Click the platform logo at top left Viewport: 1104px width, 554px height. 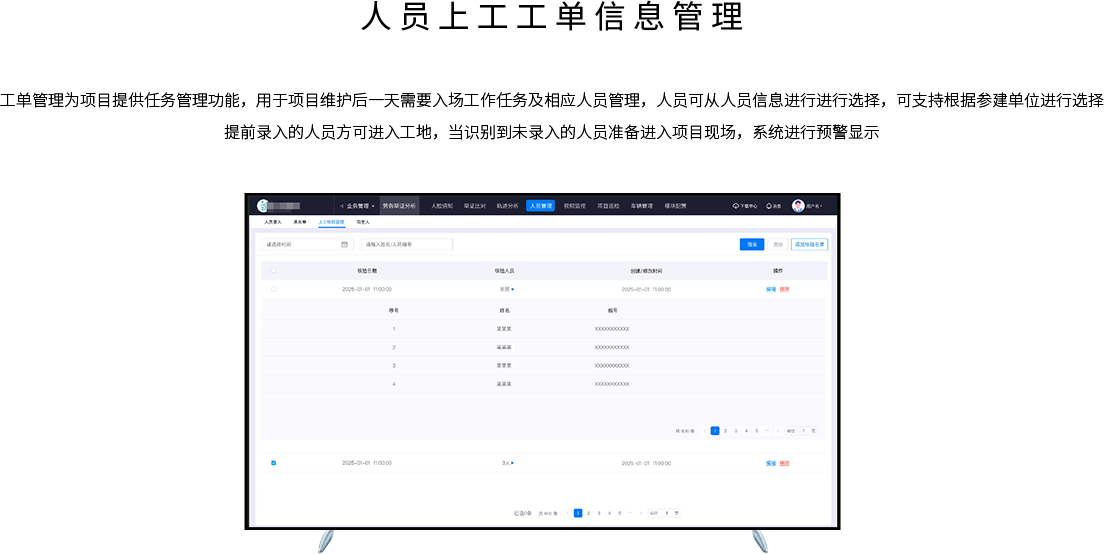[263, 206]
